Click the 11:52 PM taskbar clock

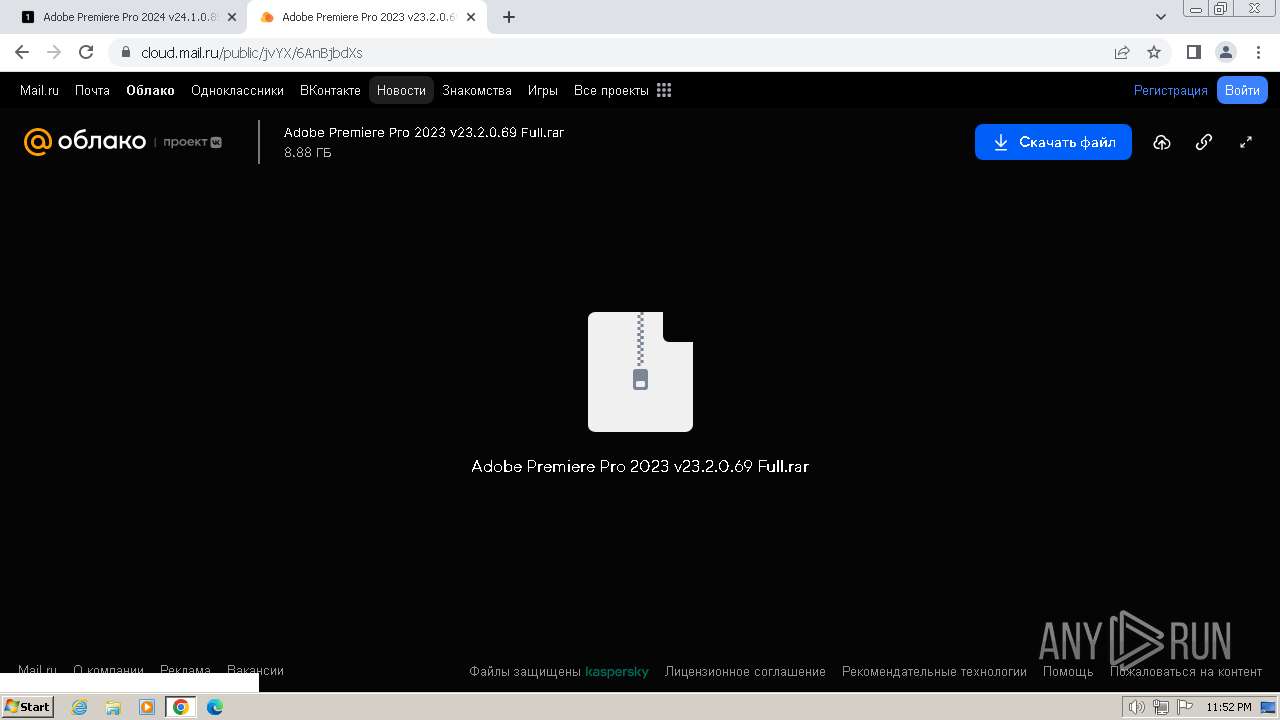(1229, 707)
